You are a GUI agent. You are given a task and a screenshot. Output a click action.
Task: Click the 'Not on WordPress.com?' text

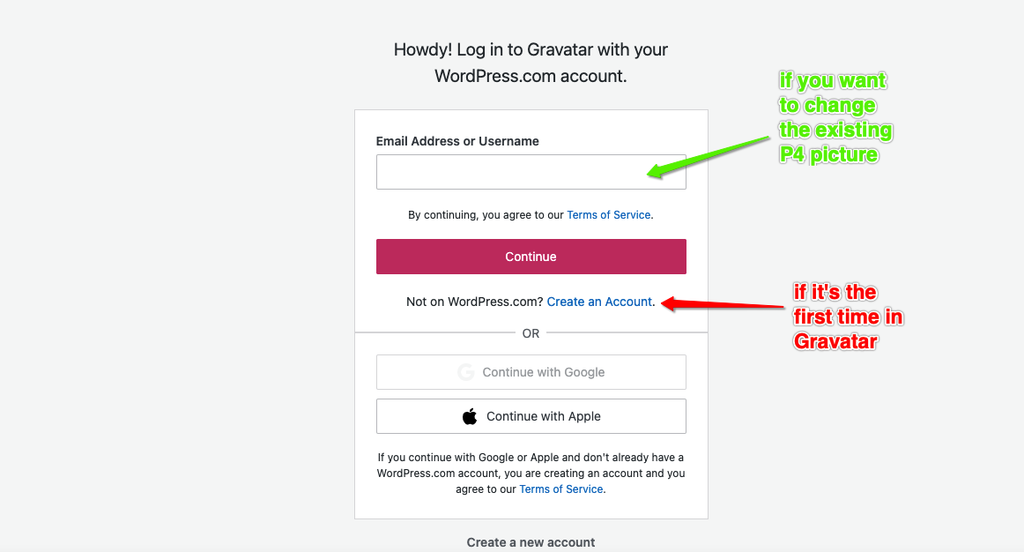point(475,302)
